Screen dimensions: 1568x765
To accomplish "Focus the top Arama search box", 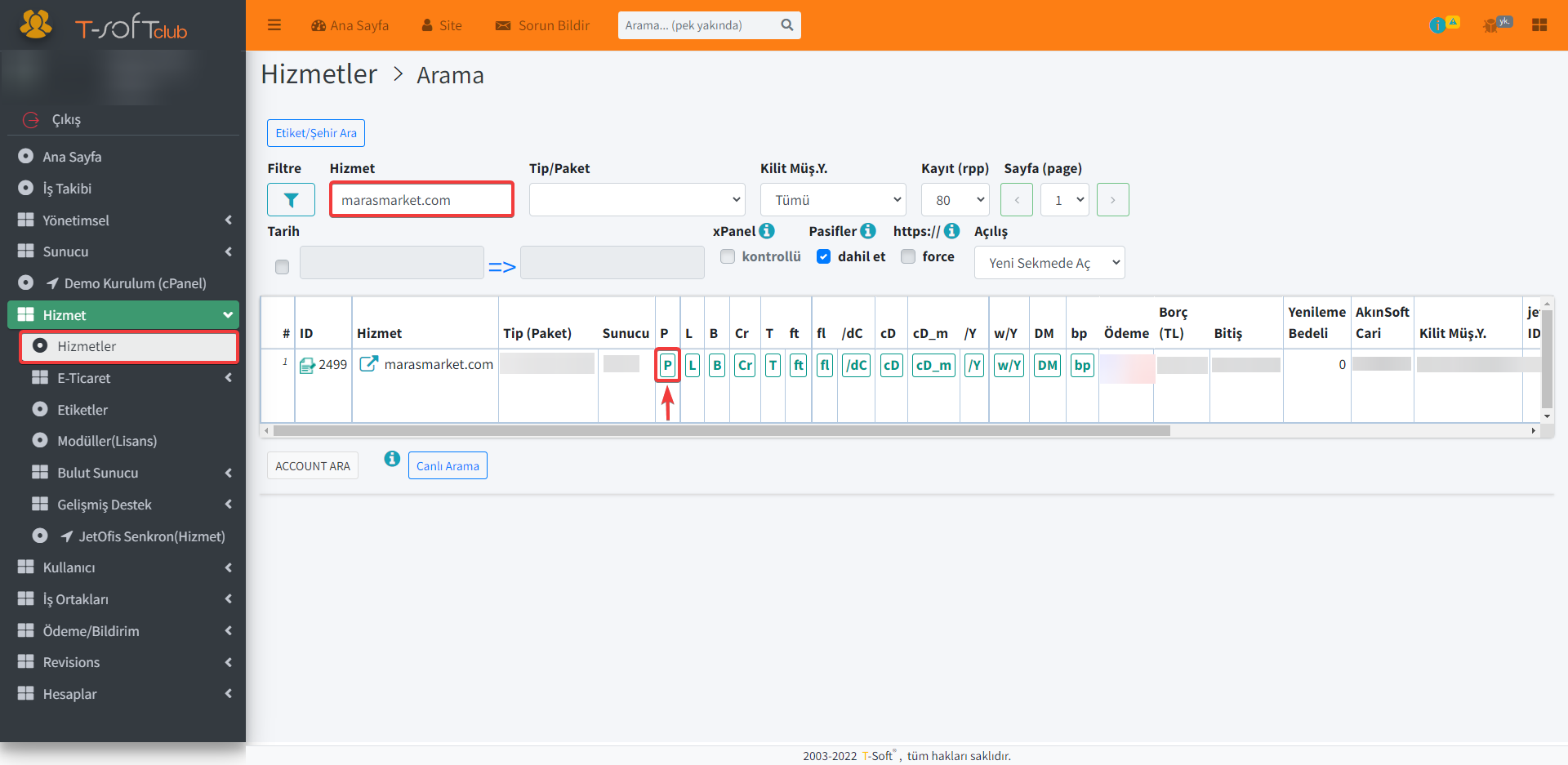I will [x=697, y=25].
